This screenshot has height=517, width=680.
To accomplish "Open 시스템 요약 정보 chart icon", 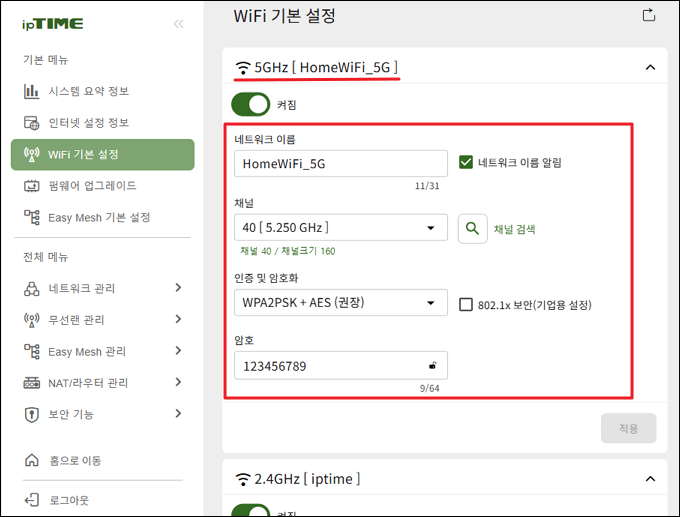I will point(31,91).
